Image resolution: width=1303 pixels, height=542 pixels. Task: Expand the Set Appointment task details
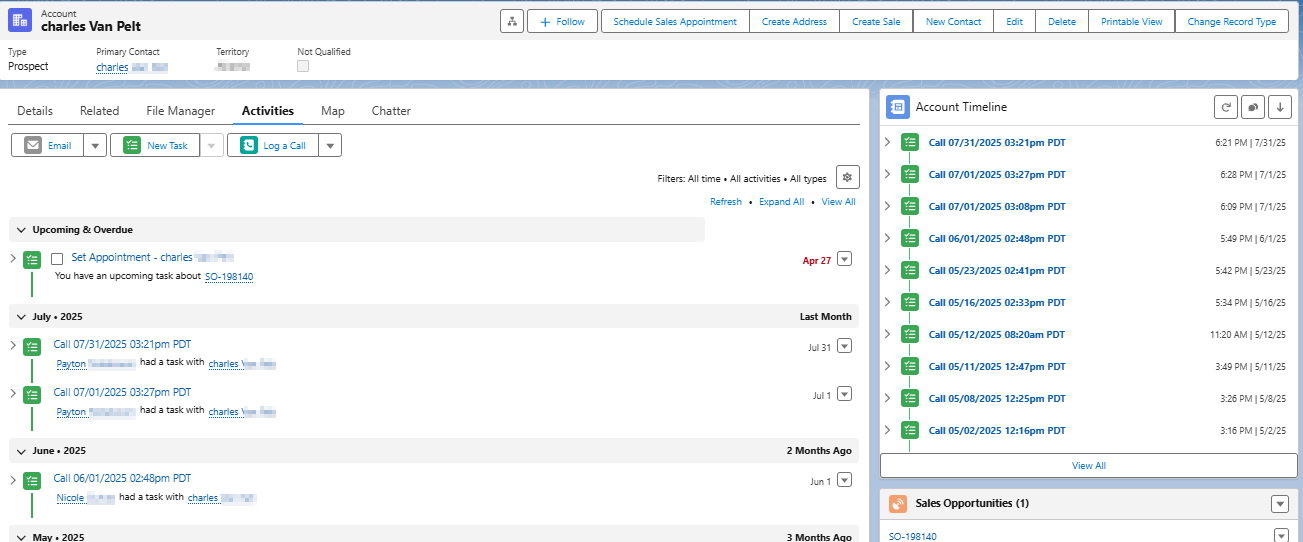click(x=13, y=259)
